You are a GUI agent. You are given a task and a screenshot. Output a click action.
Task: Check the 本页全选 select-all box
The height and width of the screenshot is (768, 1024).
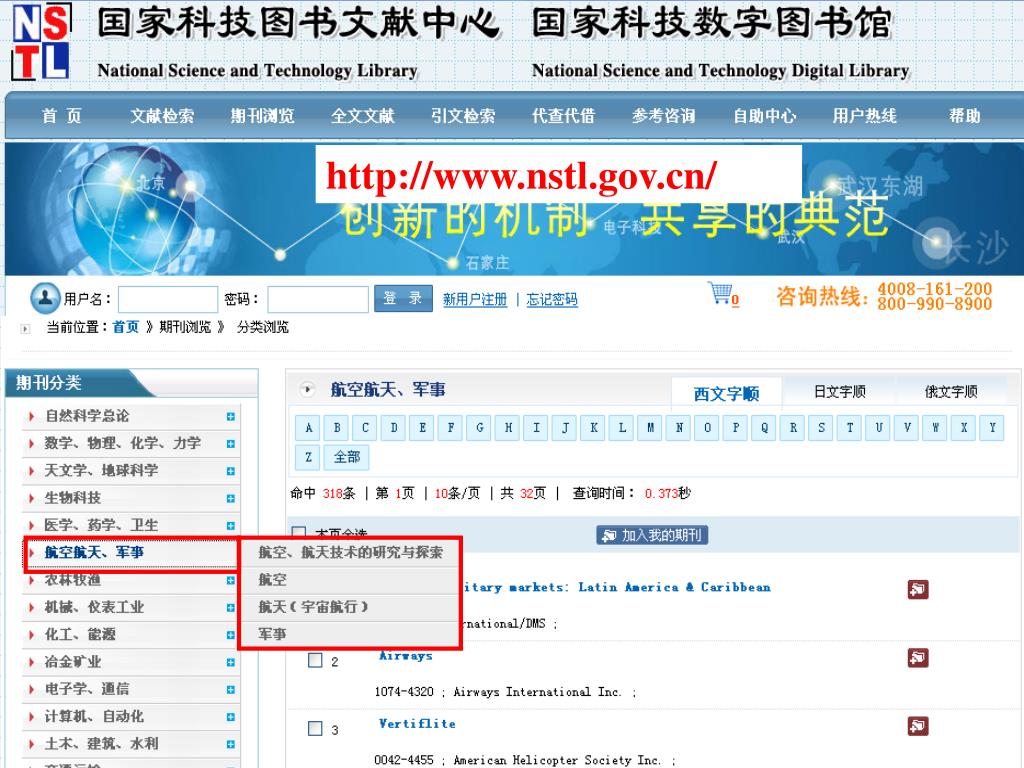coord(298,532)
